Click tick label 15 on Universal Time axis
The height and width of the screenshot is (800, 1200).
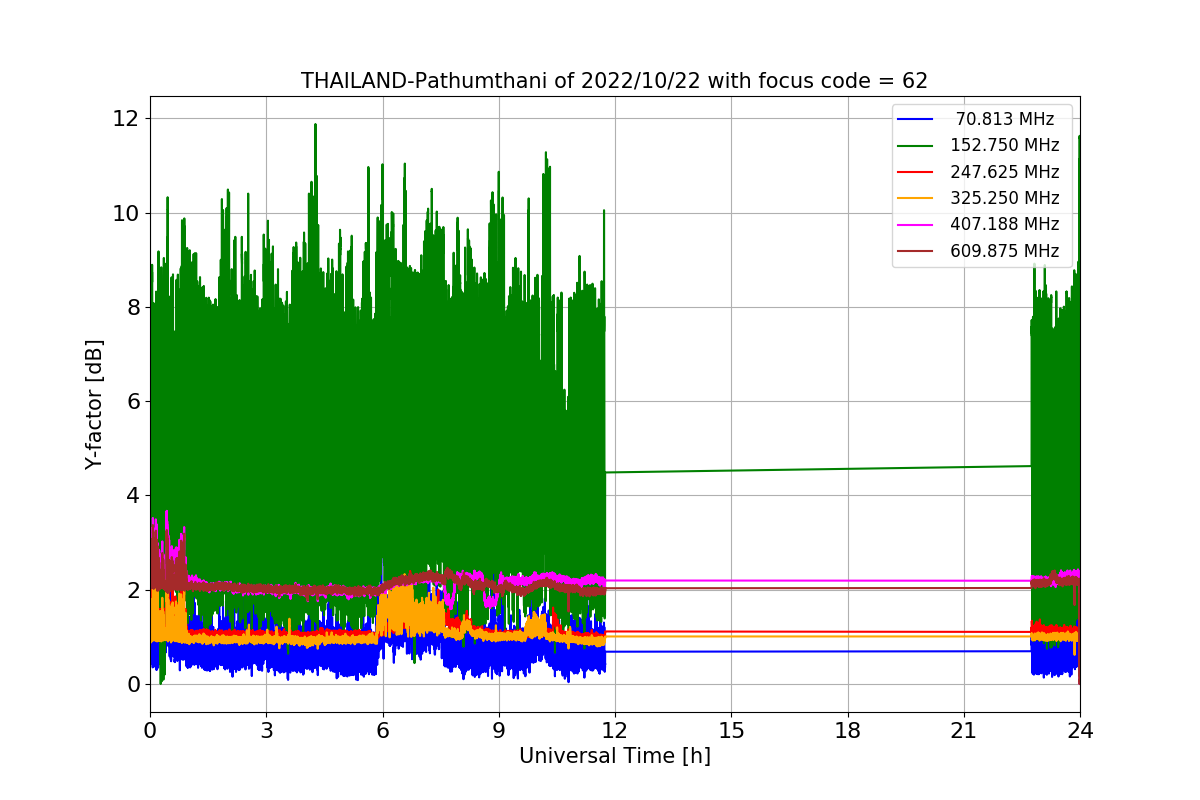pos(731,730)
